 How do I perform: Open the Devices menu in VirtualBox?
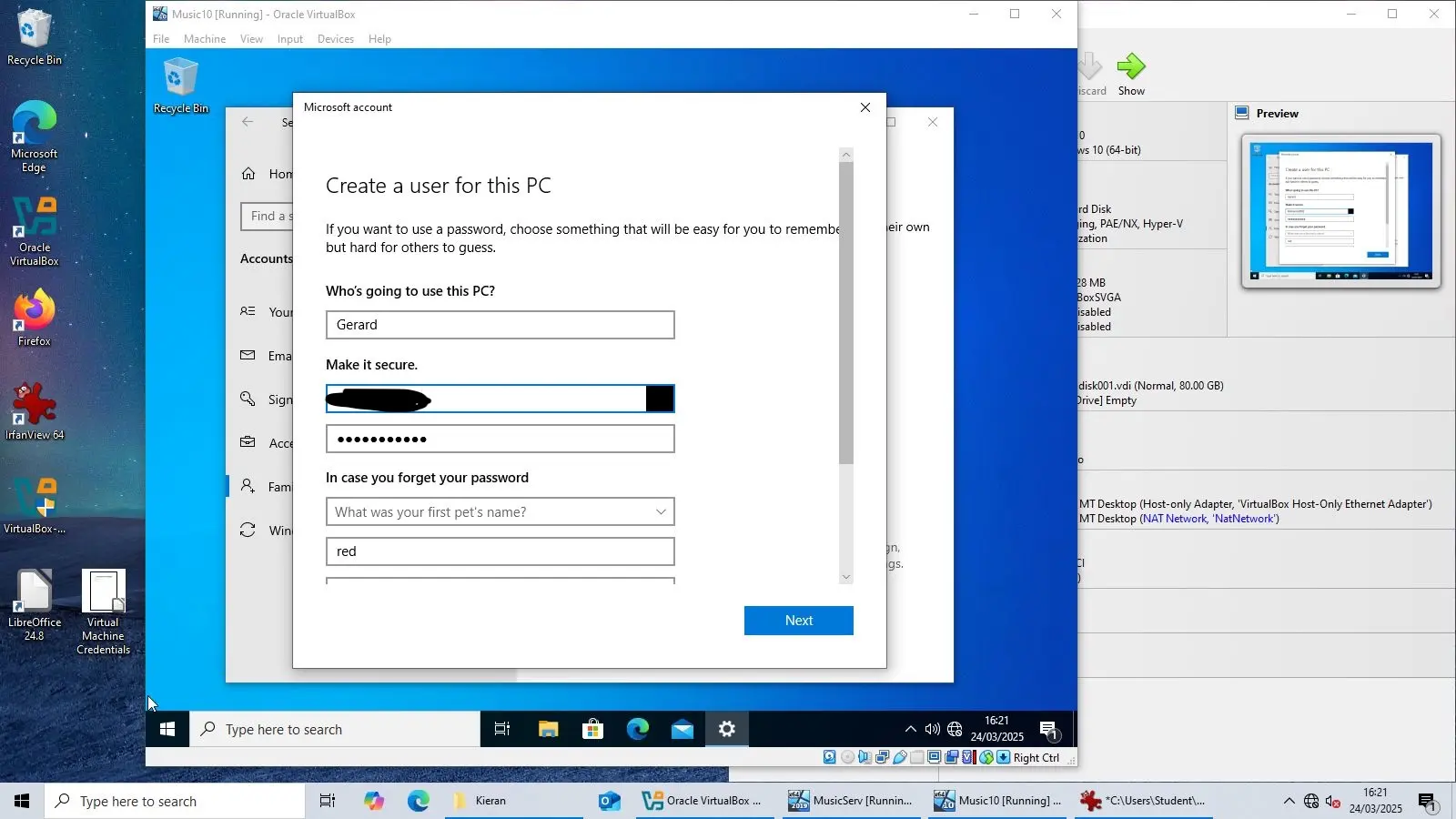[335, 38]
